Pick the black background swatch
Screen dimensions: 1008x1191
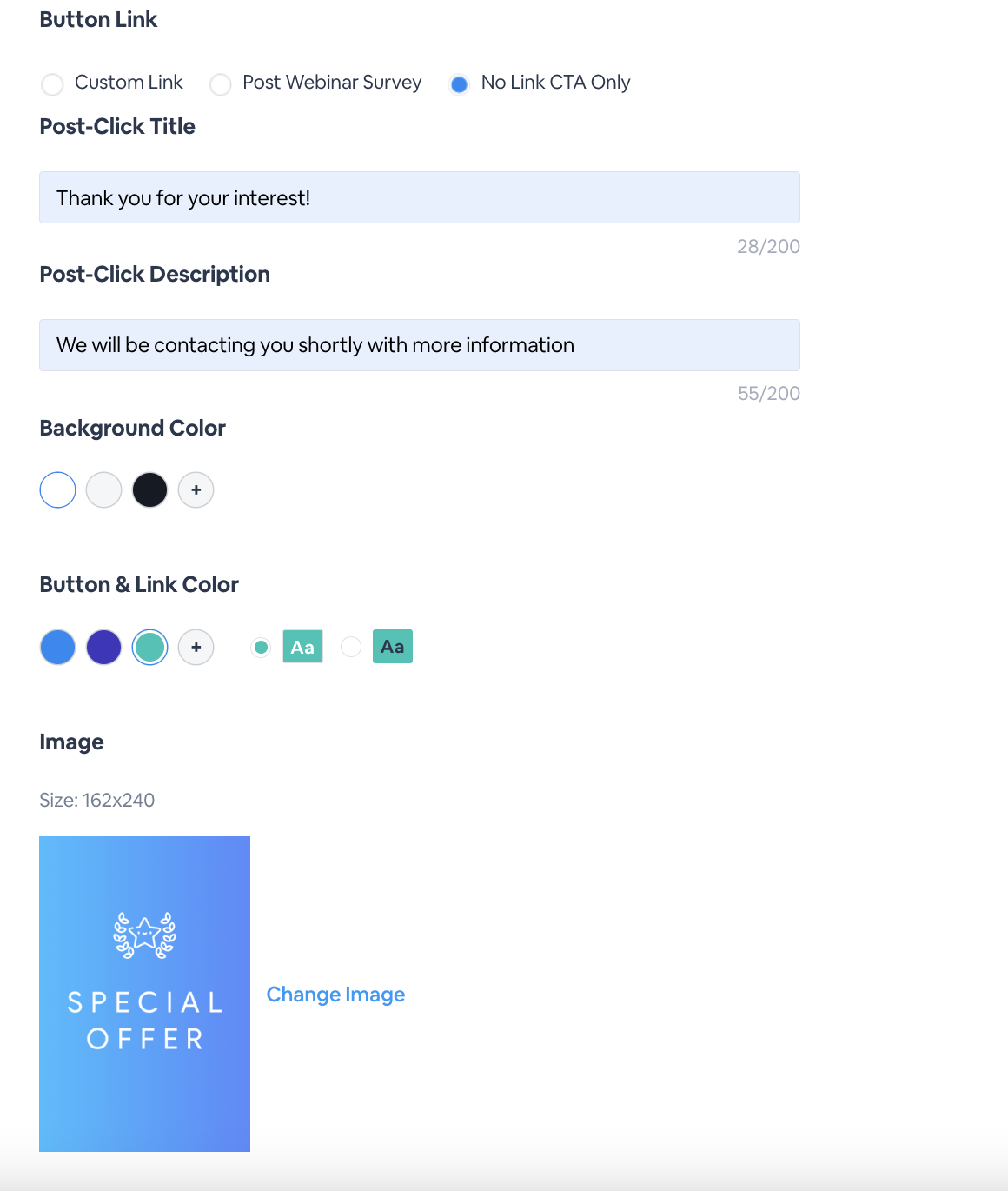150,490
